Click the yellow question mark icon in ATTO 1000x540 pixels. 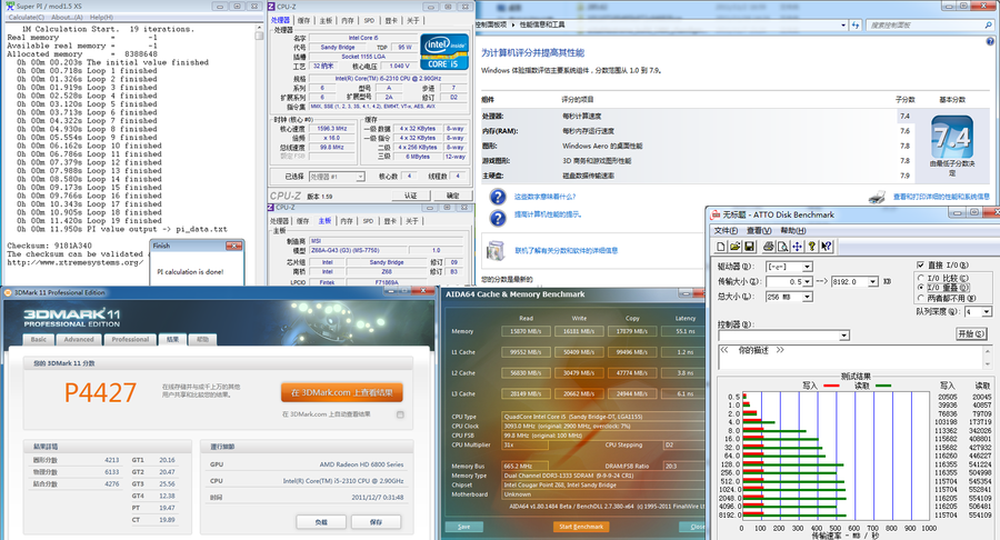812,247
